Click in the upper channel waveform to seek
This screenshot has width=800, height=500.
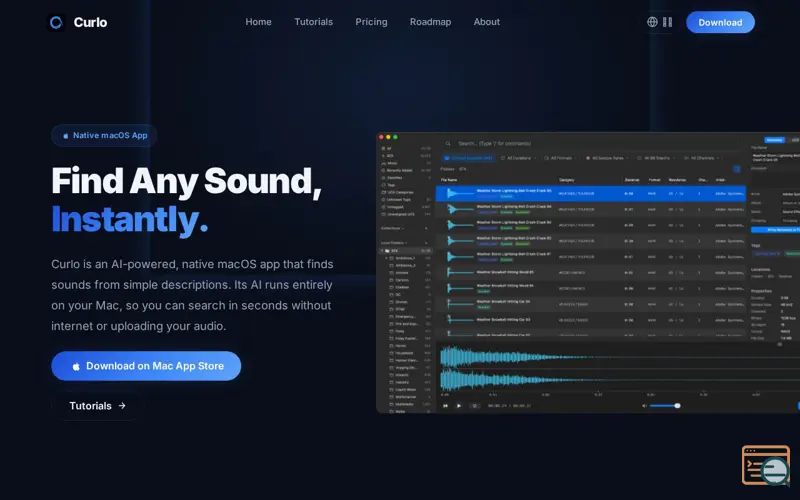(620, 357)
